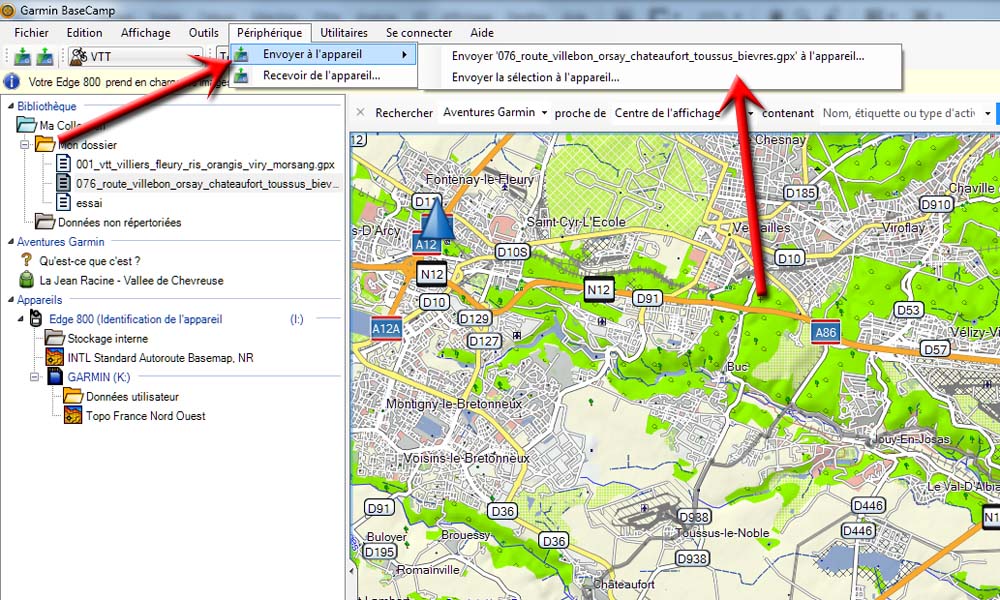Open the Affichage menu
Viewport: 1000px width, 600px height.
pos(145,33)
